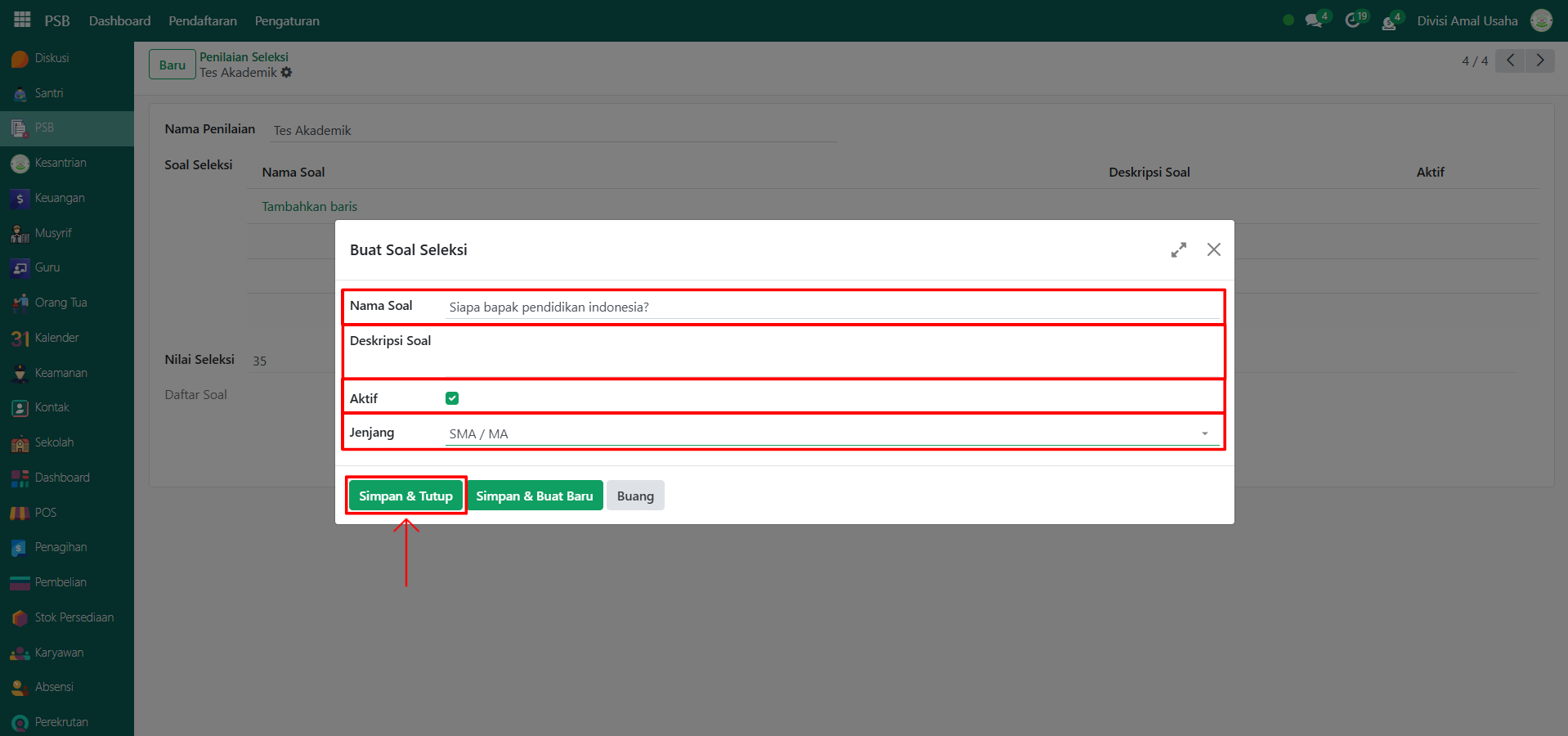1568x736 pixels.
Task: Open the POS app in sidebar
Action: pyautogui.click(x=45, y=513)
